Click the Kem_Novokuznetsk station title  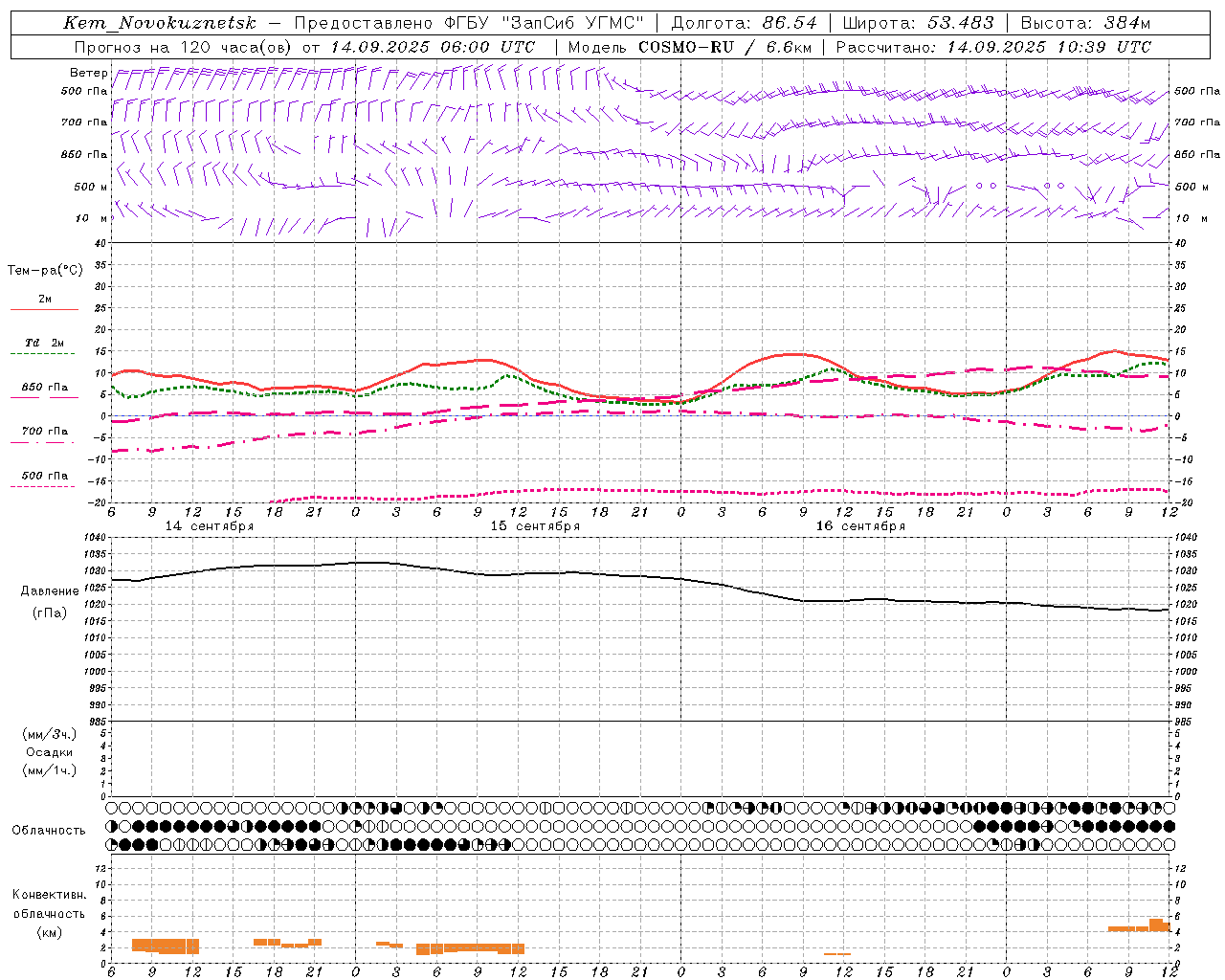pyautogui.click(x=160, y=23)
